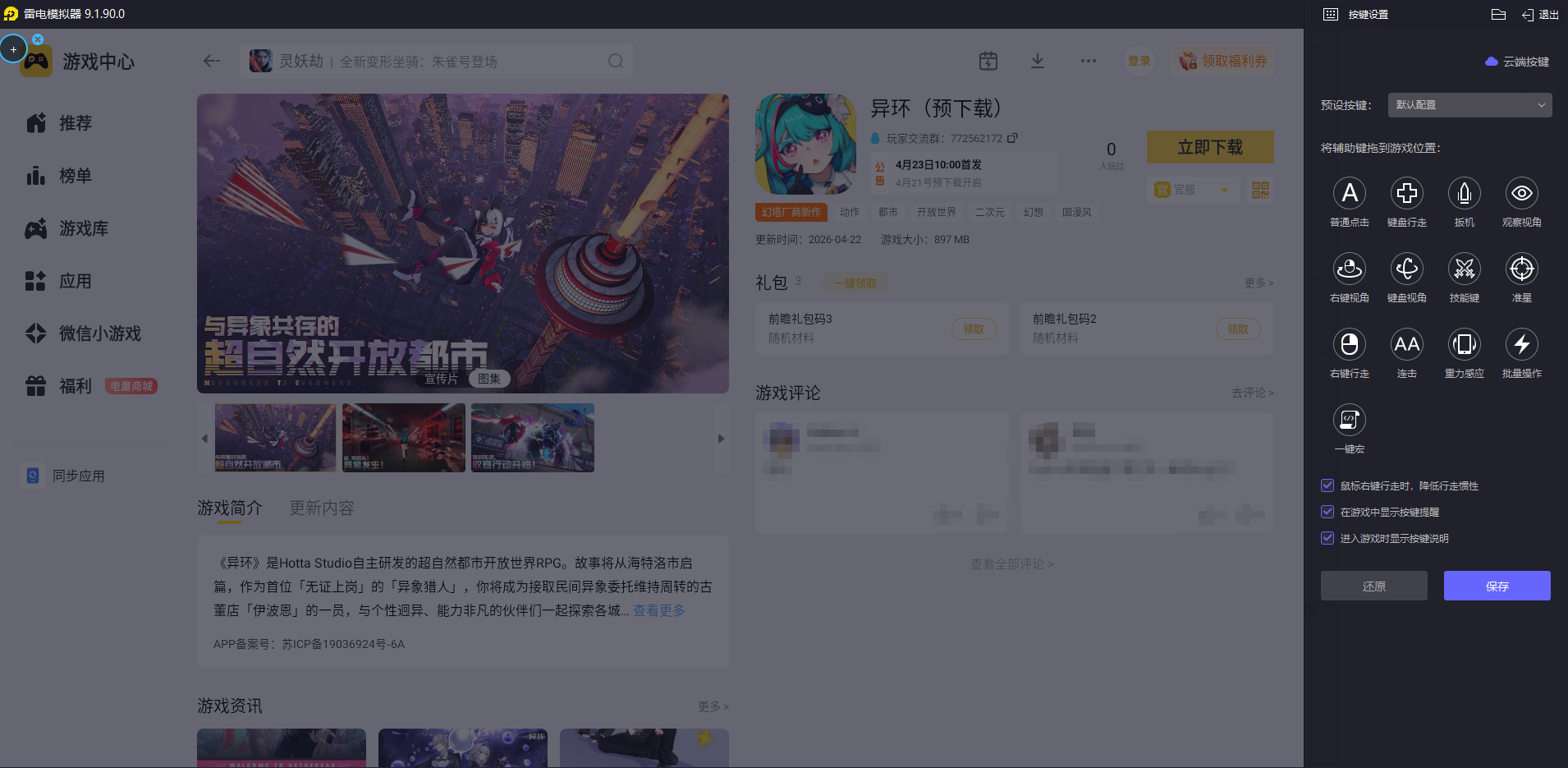
Task: Select the 键盘视角 key icon
Action: (1406, 269)
